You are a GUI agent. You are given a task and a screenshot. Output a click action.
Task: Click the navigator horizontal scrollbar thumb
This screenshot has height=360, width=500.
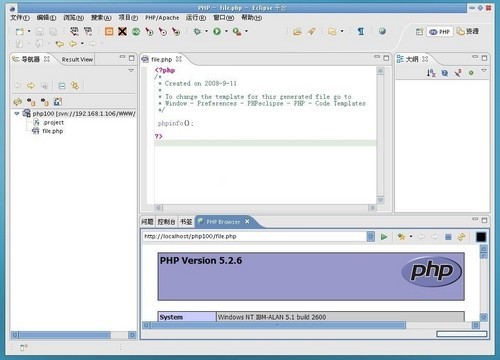coord(65,335)
